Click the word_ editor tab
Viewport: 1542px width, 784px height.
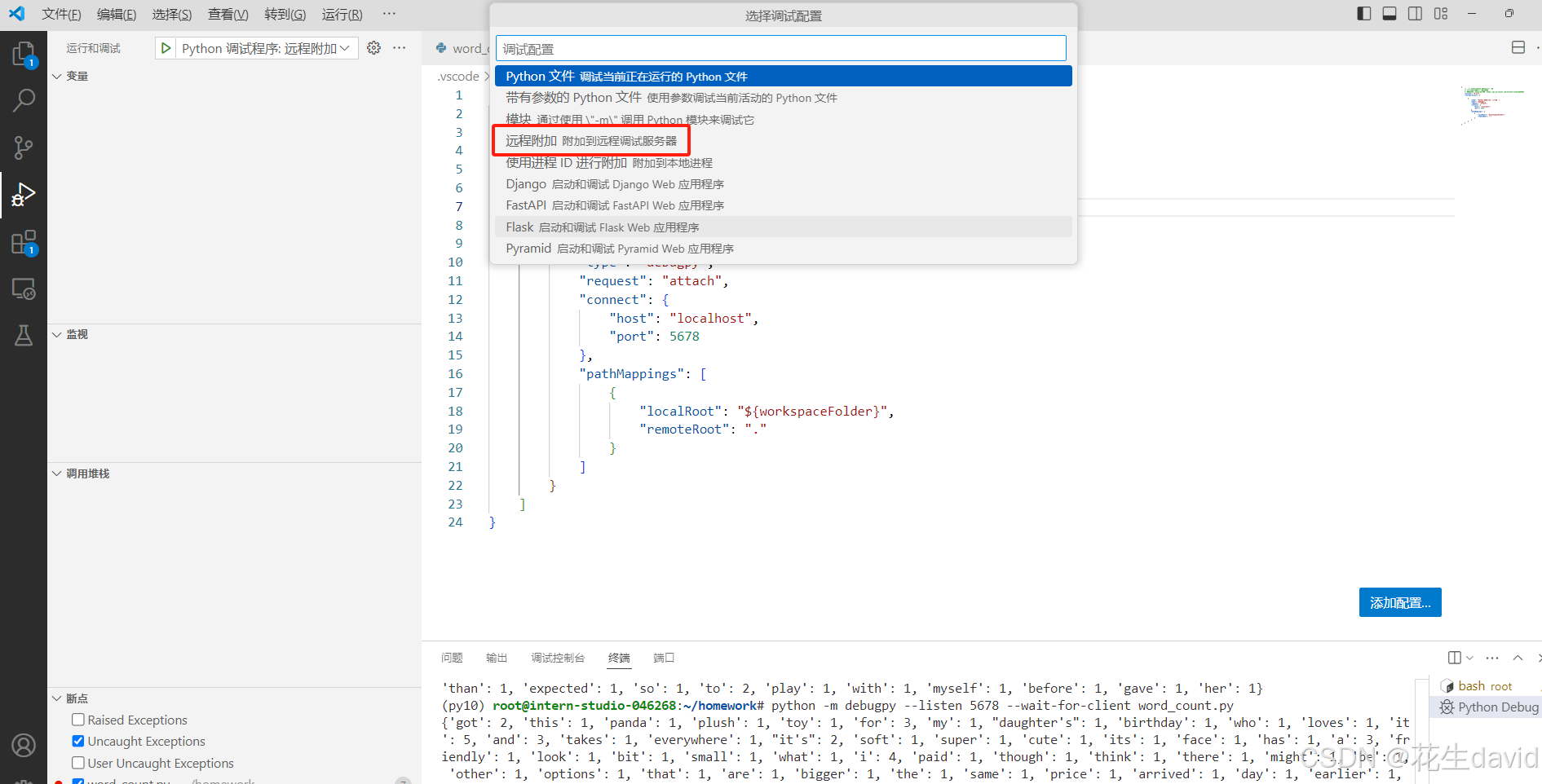pyautogui.click(x=462, y=48)
